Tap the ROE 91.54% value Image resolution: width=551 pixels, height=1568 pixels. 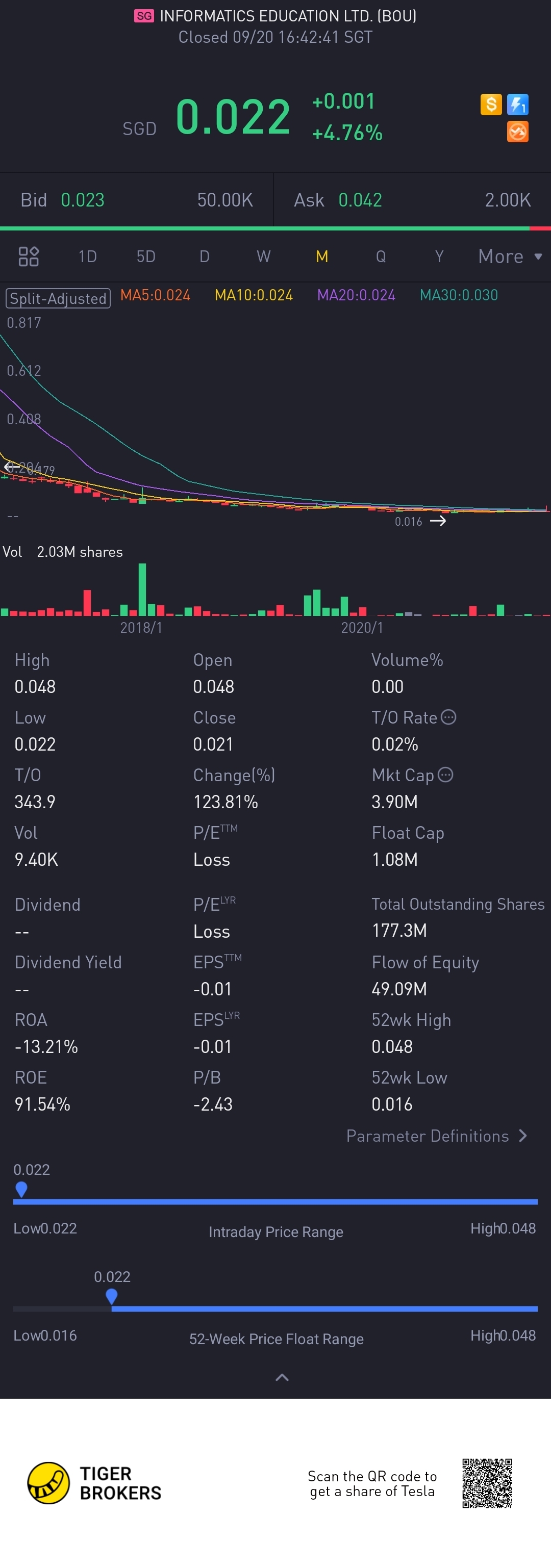[43, 1104]
